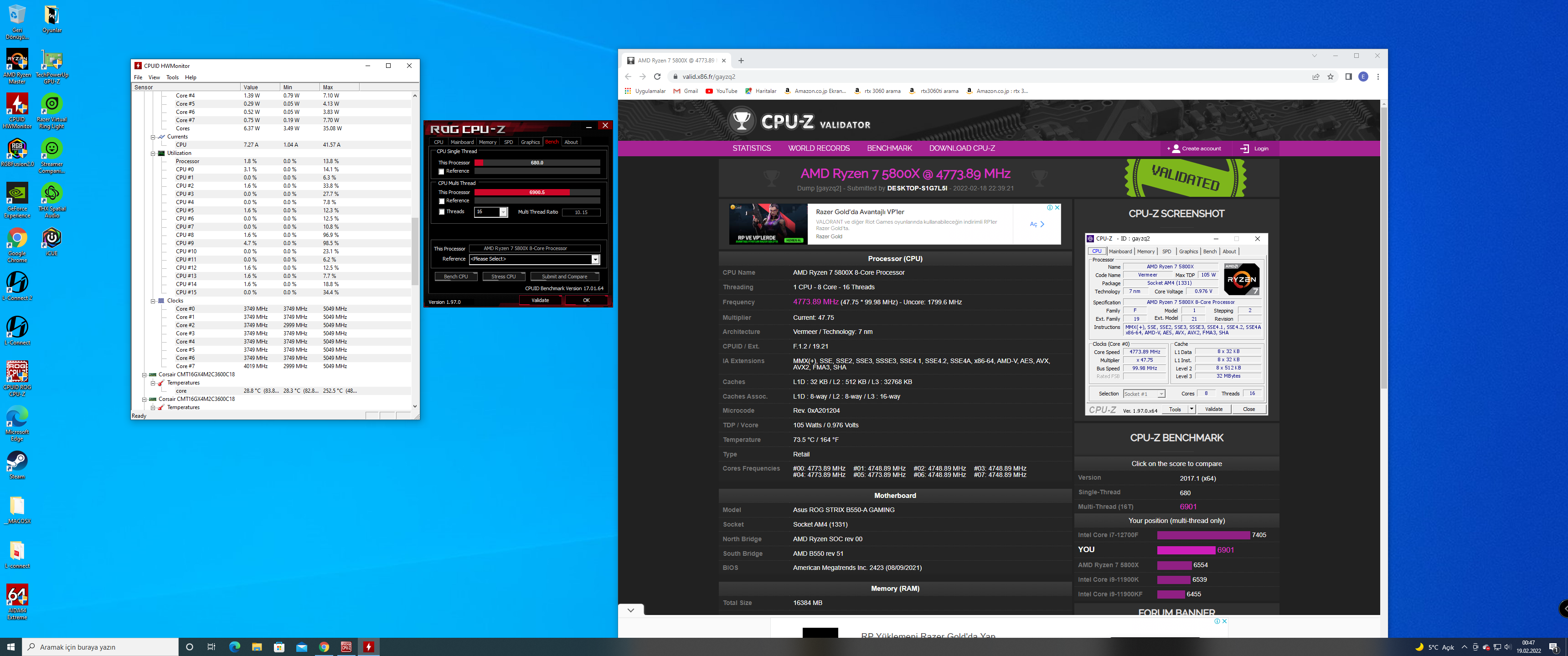This screenshot has width=1568, height=656.
Task: Open new Chrome tab with plus button
Action: [x=741, y=60]
